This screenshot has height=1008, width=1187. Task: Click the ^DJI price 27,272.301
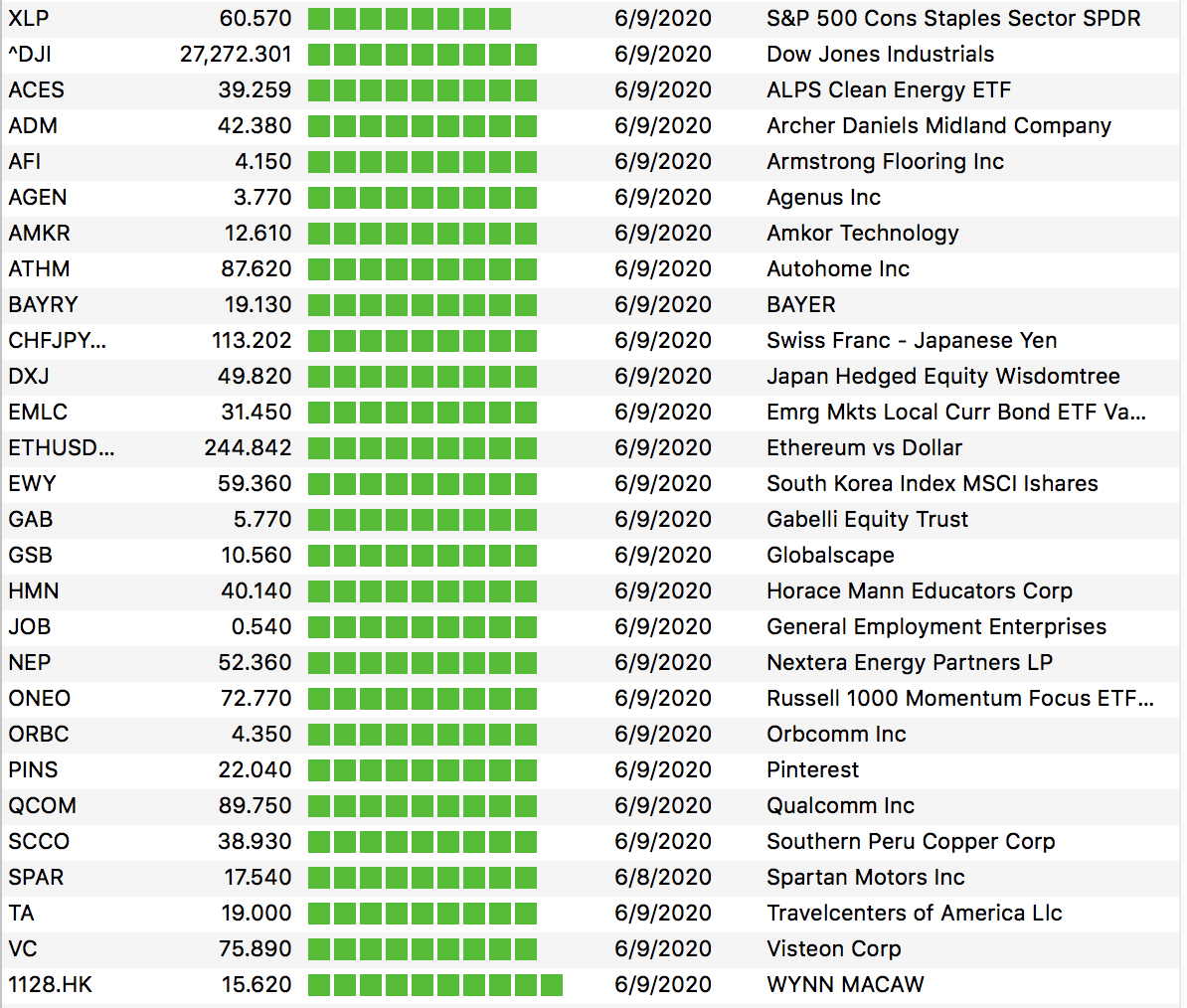pos(236,55)
